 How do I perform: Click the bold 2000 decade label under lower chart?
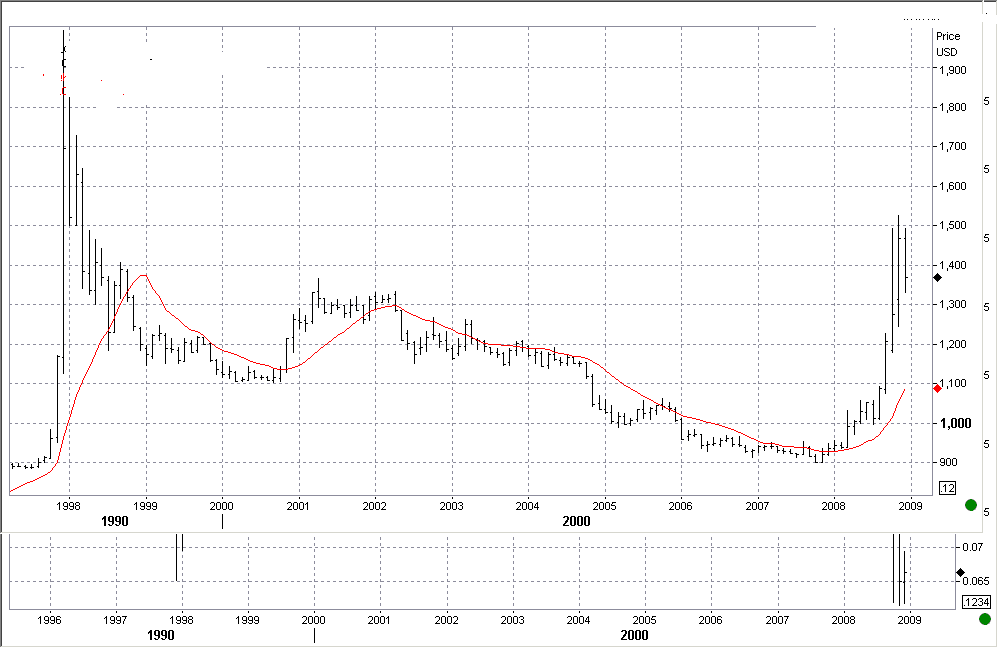click(x=634, y=635)
